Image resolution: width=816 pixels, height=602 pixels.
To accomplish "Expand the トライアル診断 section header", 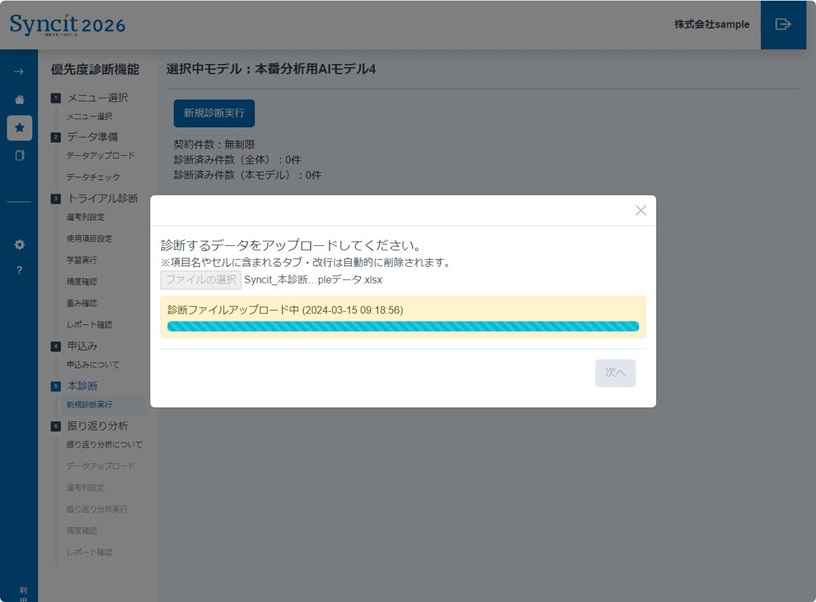I will 102,198.
